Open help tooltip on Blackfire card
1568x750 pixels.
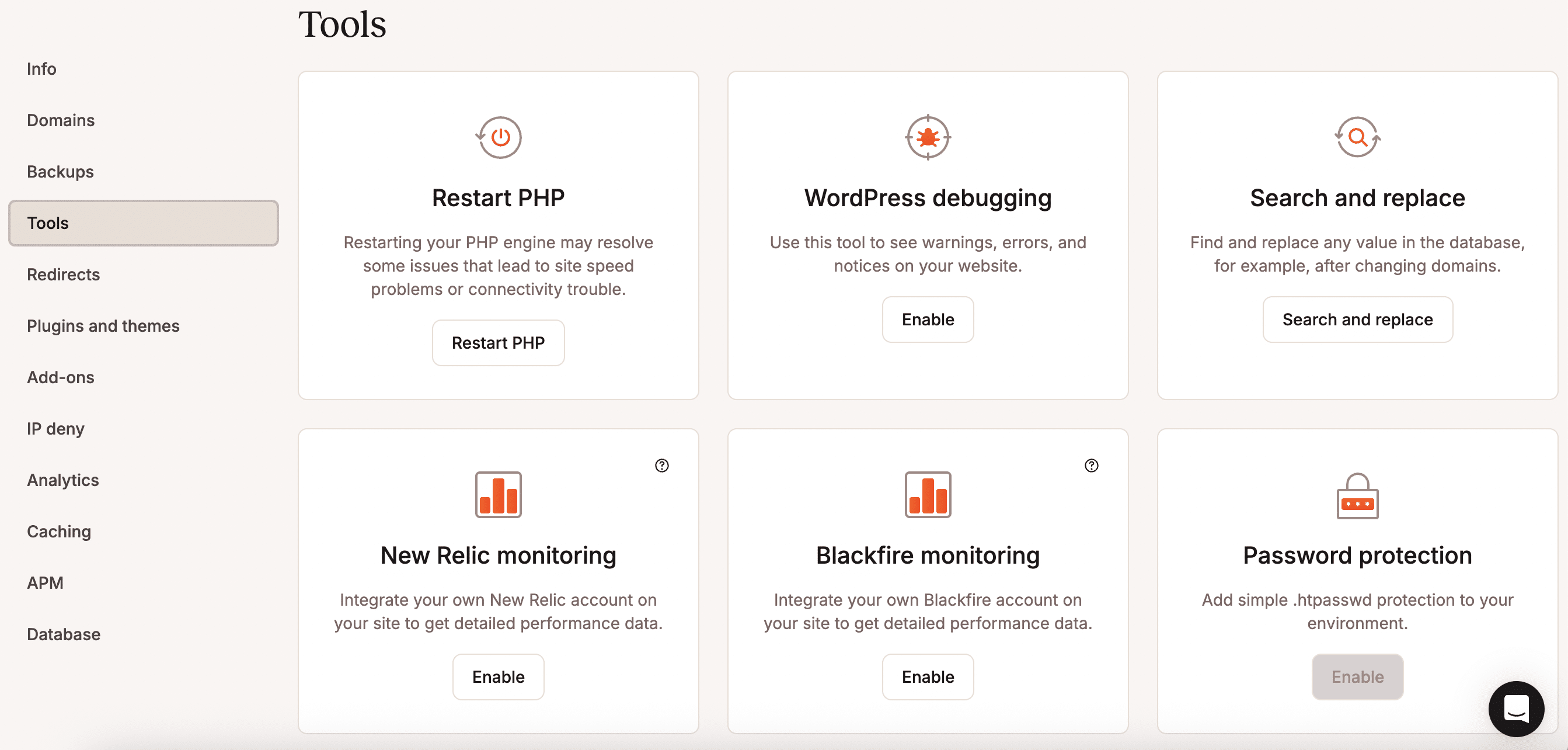pyautogui.click(x=1091, y=466)
